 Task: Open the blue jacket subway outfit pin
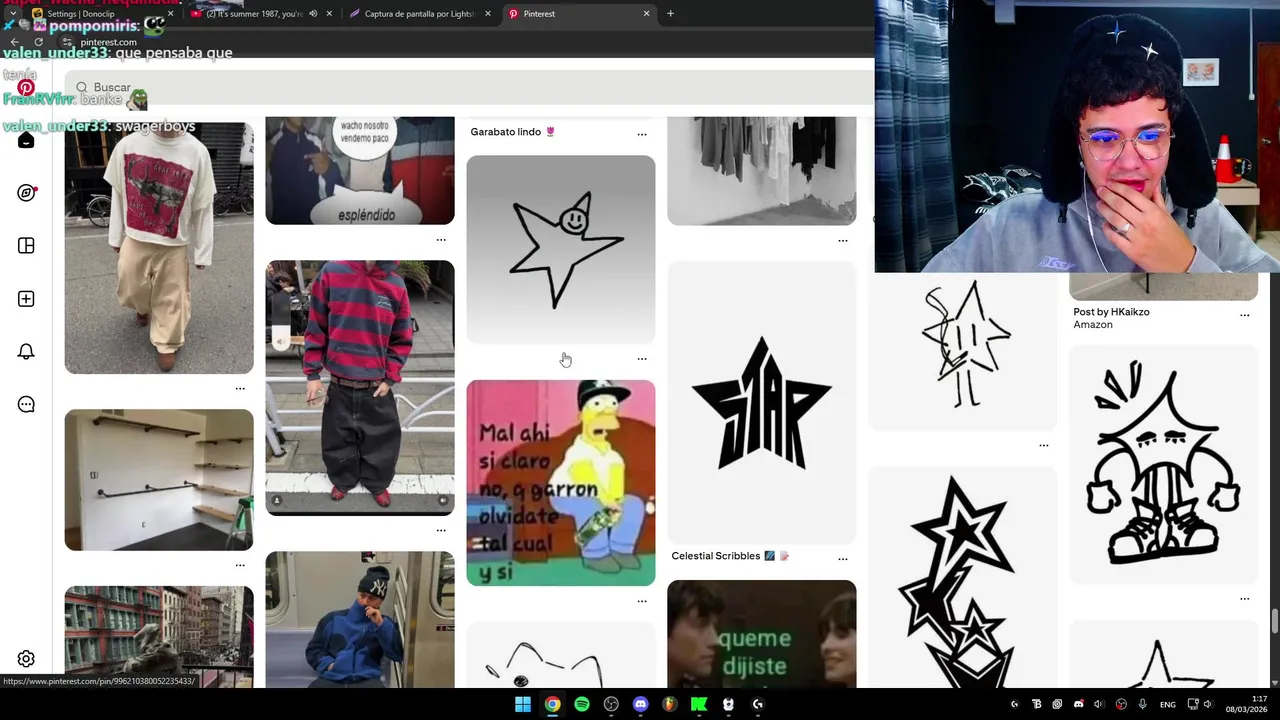360,619
